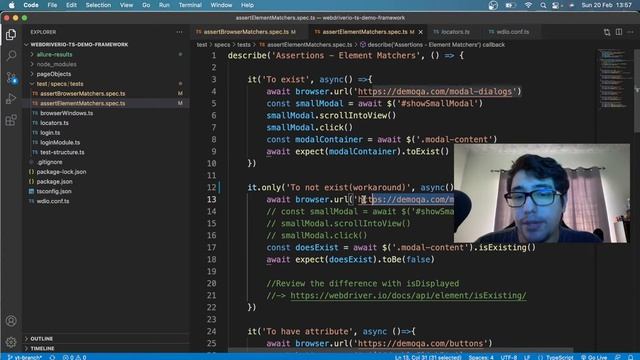Viewport: 640px width, 360px height.
Task: Follow the demoqa.com/modal-dialogs URL on line 4
Action: tap(435, 91)
